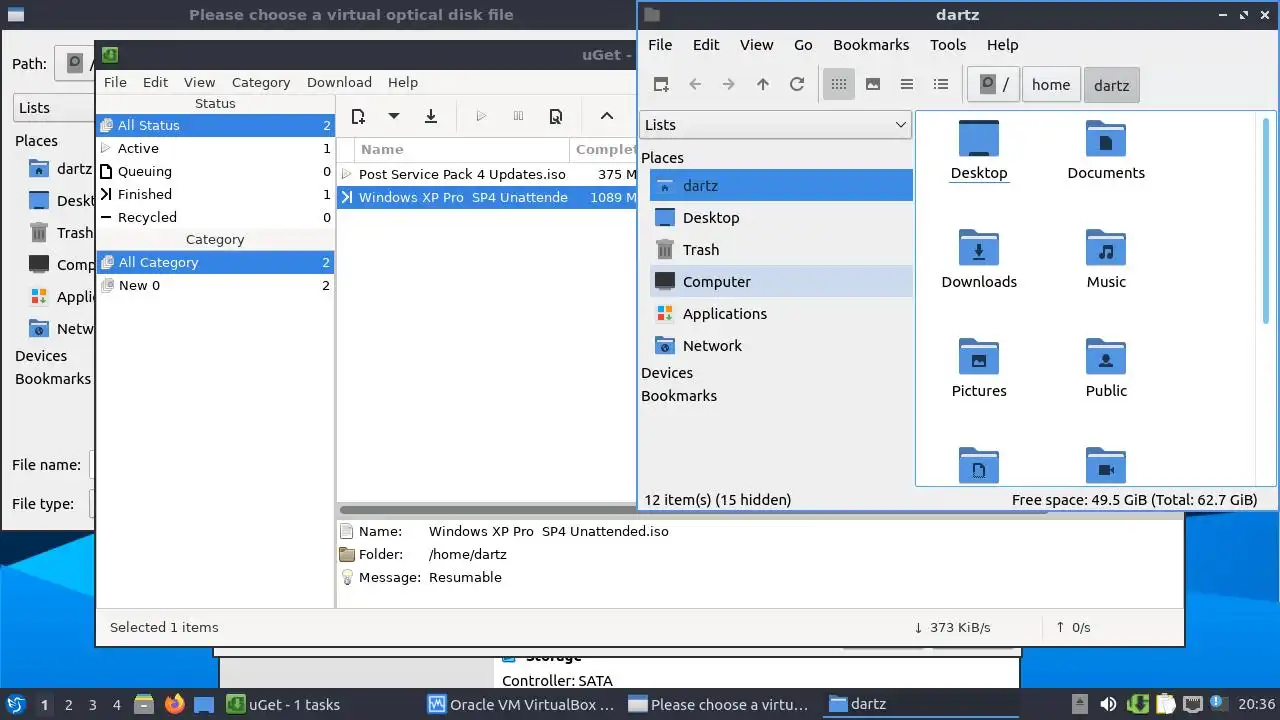Go back in dartz file manager
The image size is (1280, 720).
click(x=695, y=85)
